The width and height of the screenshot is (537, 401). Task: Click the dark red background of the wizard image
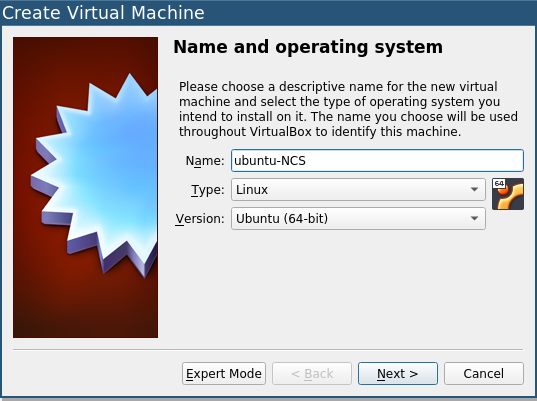tap(85, 308)
